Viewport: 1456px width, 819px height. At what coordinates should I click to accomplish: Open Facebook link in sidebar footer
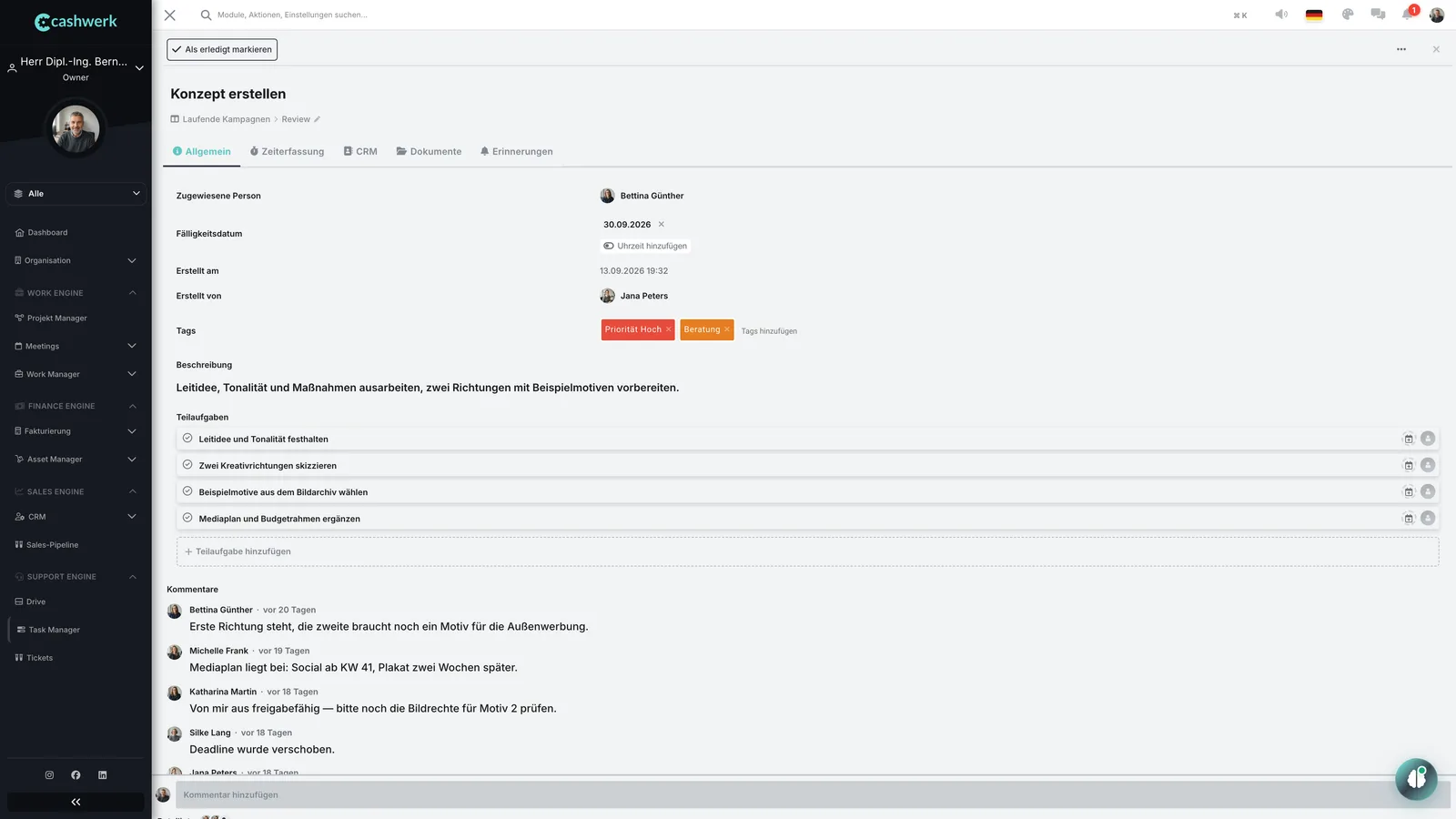point(76,775)
